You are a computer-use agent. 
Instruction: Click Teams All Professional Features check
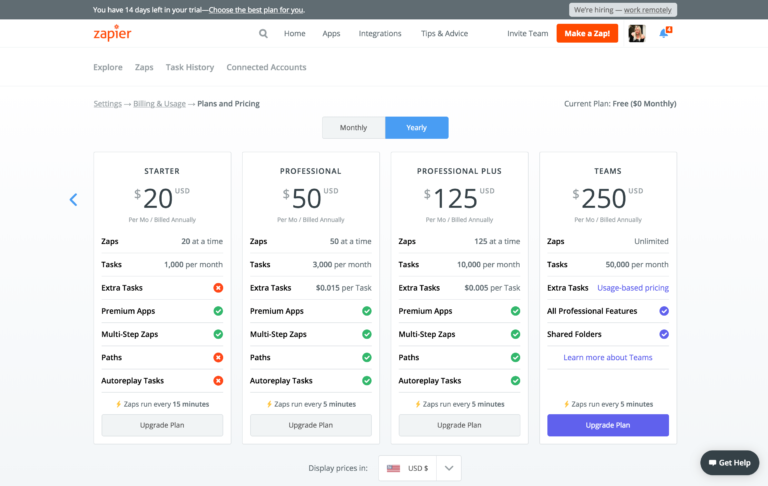click(664, 311)
